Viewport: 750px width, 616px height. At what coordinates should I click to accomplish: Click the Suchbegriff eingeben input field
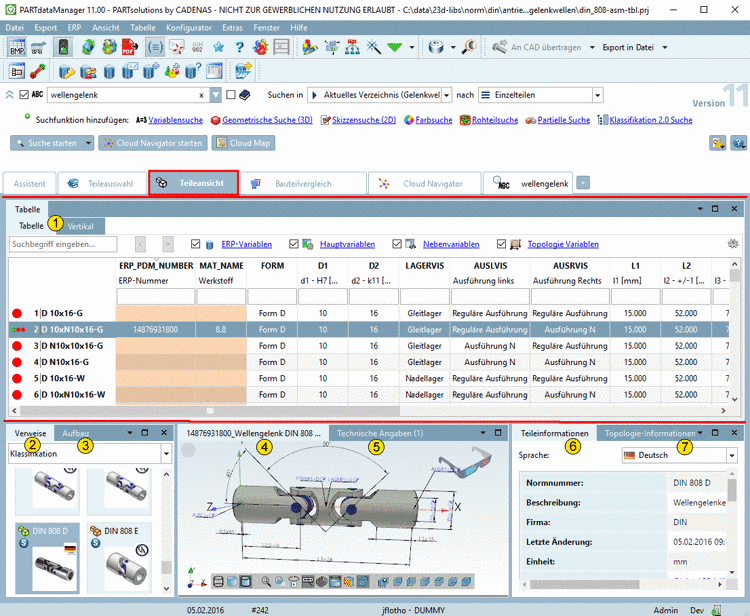click(x=63, y=244)
